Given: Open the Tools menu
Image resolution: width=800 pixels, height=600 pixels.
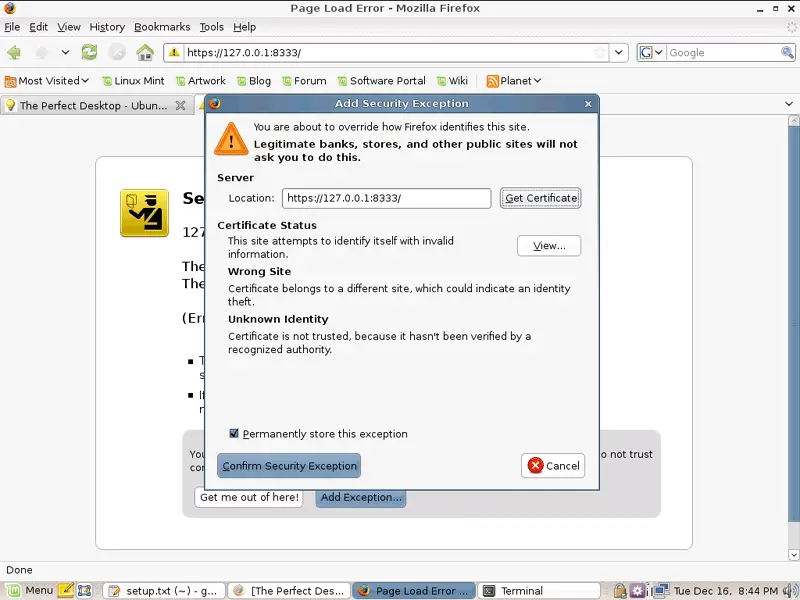Looking at the screenshot, I should tap(211, 27).
